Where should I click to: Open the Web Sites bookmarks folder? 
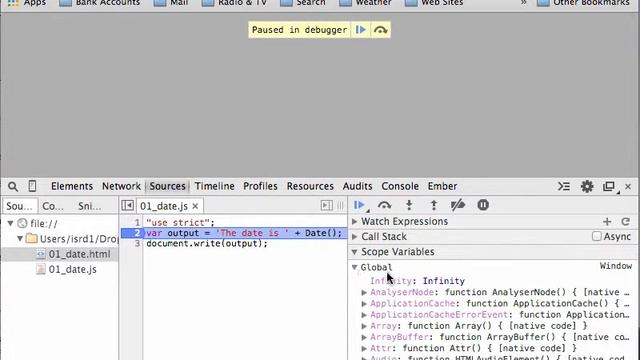tap(434, 3)
